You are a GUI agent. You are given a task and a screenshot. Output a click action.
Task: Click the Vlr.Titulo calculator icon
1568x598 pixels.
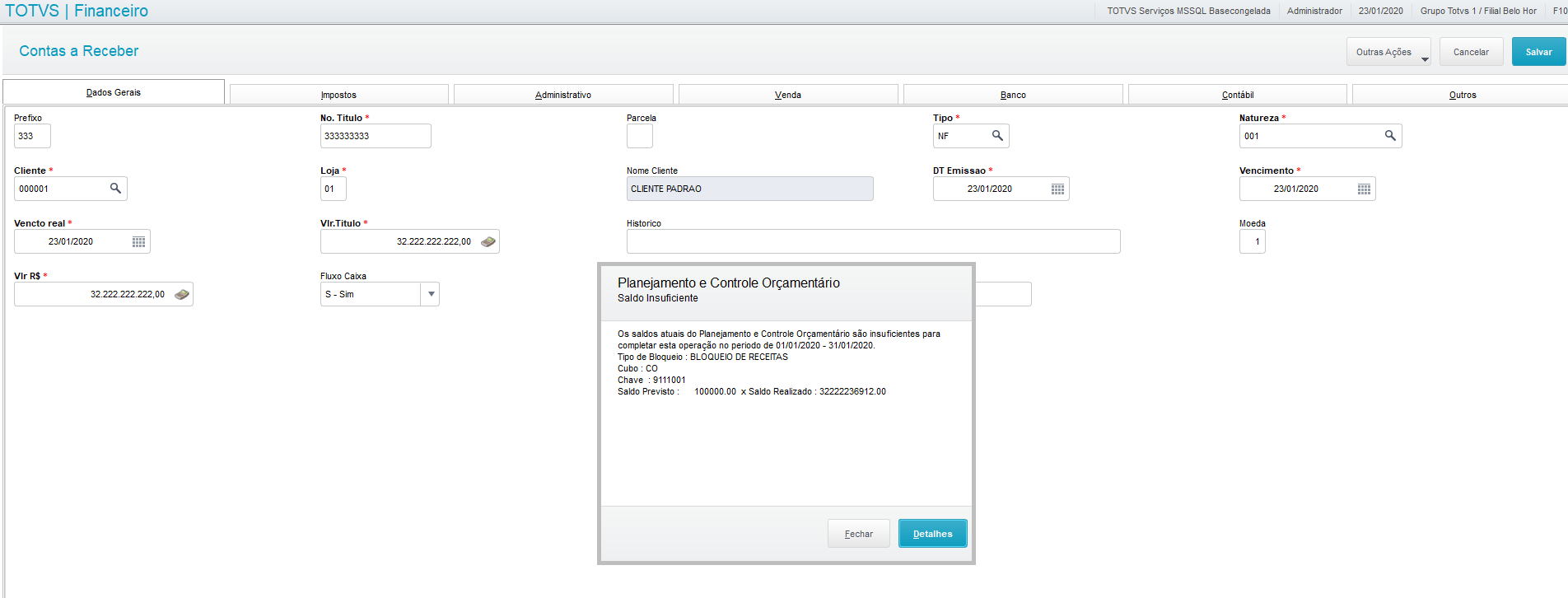click(488, 241)
